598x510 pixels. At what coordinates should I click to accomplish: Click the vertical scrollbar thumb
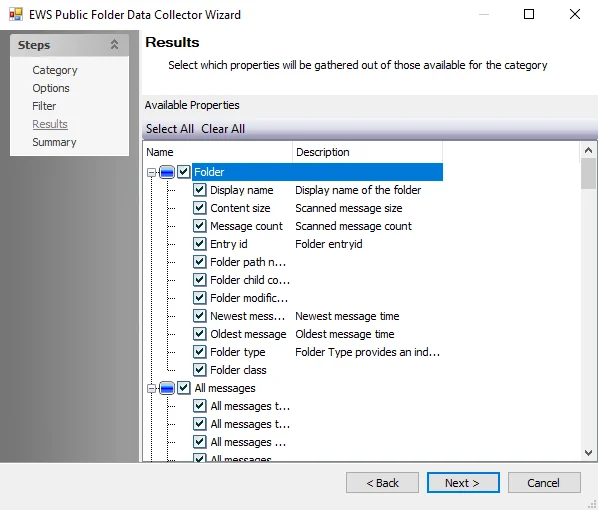(588, 174)
